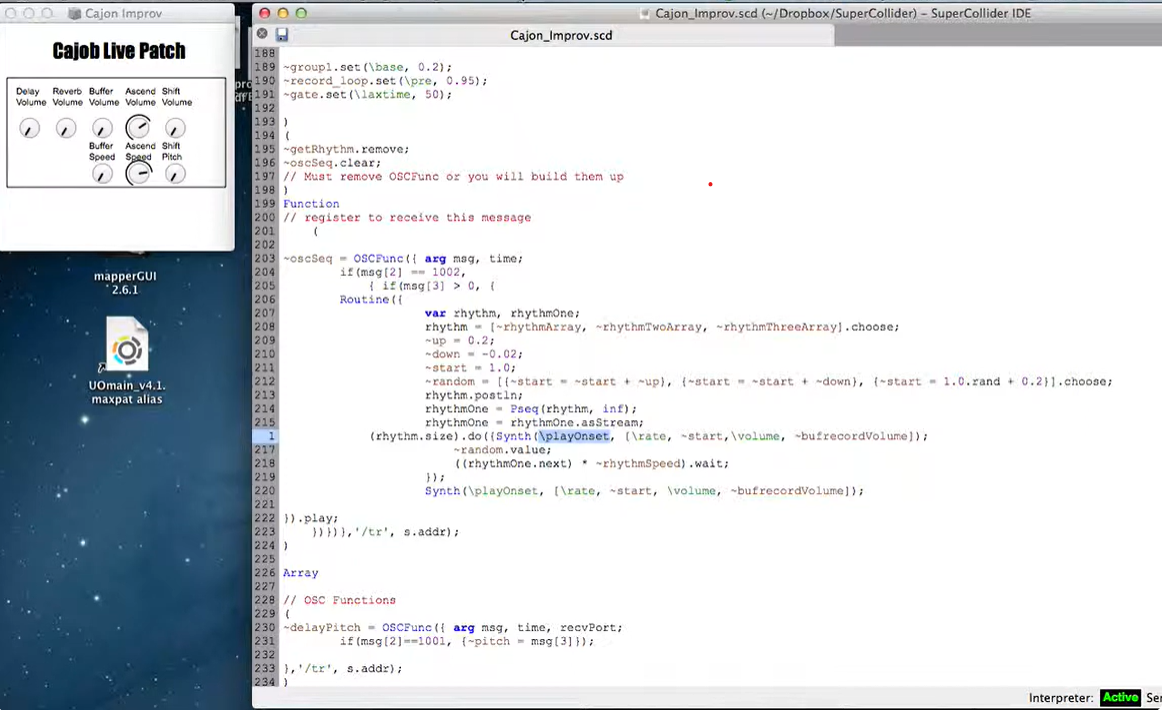
Task: Click the Cajon Improv window title bar
Action: [118, 13]
